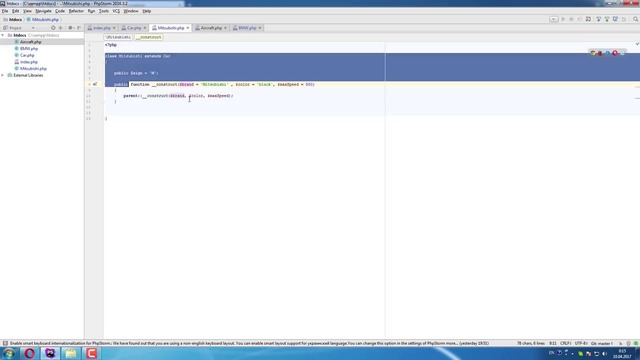Close the Car.php editor tab
The width and height of the screenshot is (640, 360).
tap(144, 28)
